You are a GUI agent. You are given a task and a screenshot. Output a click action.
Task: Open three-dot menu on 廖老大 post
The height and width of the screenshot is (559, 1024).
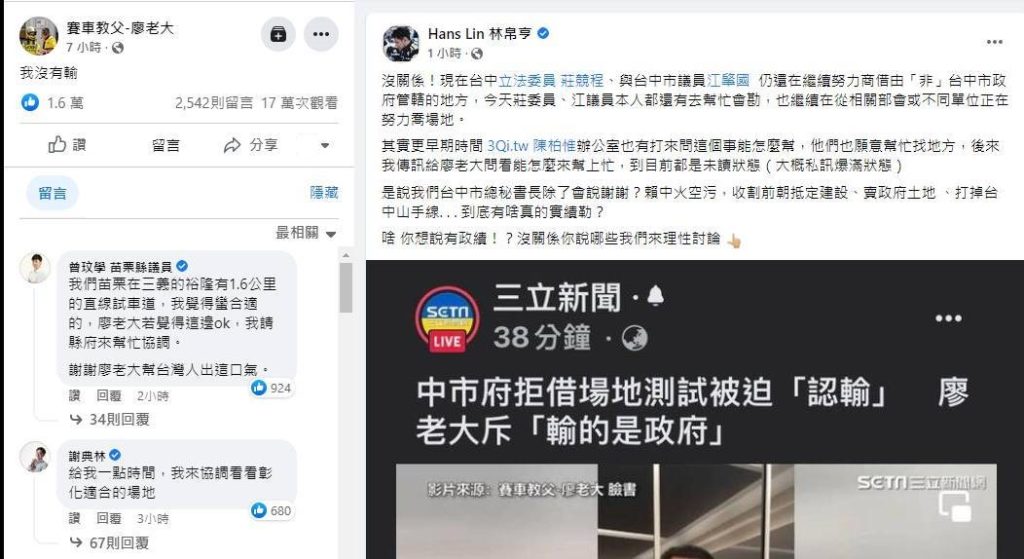click(x=321, y=34)
